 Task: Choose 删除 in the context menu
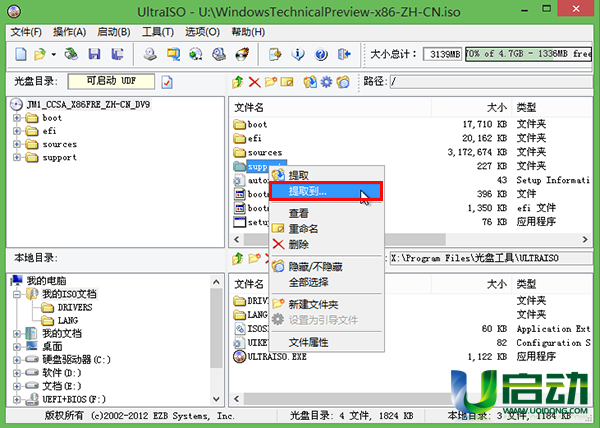click(327, 244)
